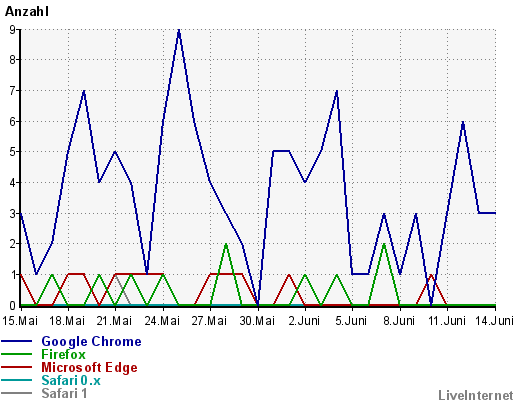This screenshot has height=405, width=520.
Task: Click the gray Safari 1 legend line
Action: coord(17,393)
